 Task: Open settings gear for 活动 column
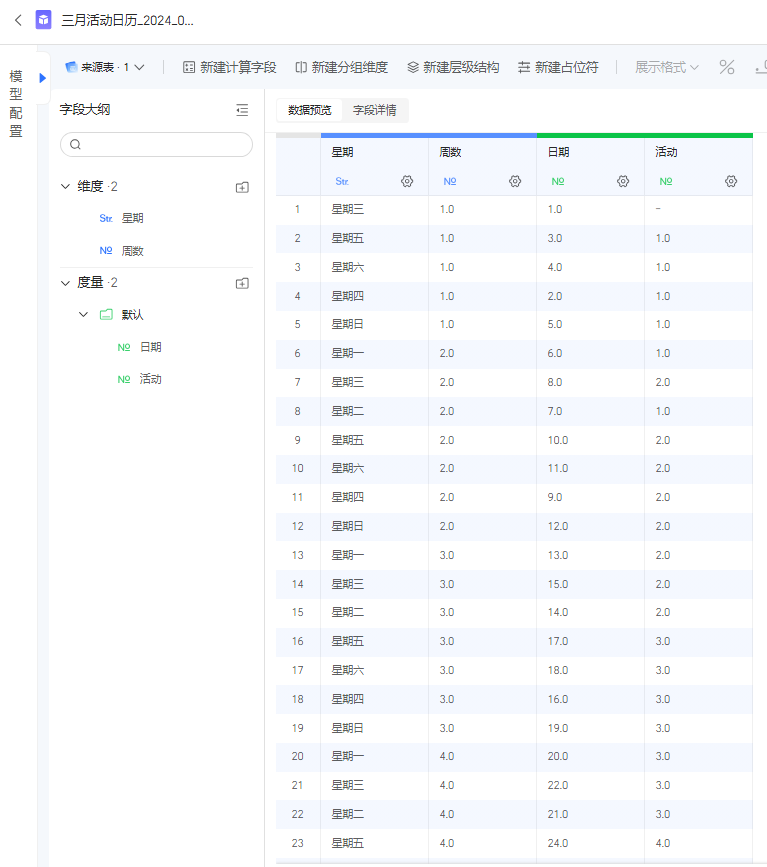click(x=731, y=181)
